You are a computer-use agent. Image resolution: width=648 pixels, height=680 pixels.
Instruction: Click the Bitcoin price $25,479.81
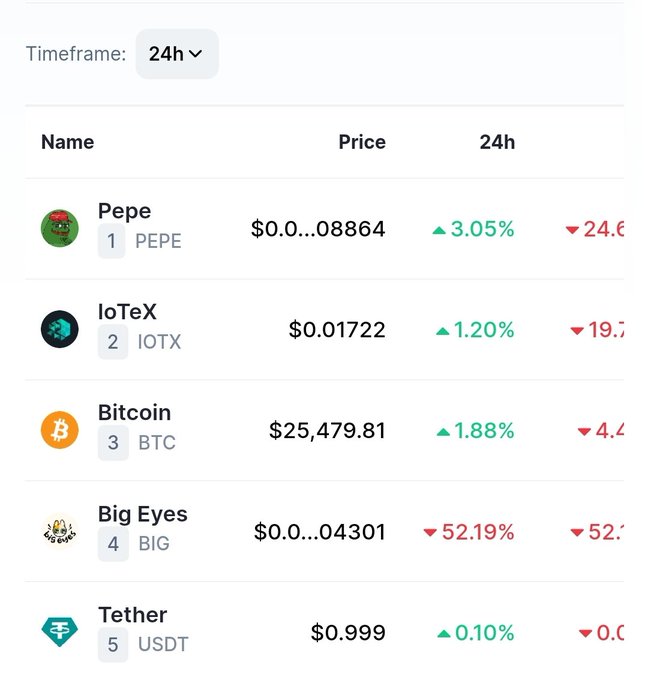327,431
